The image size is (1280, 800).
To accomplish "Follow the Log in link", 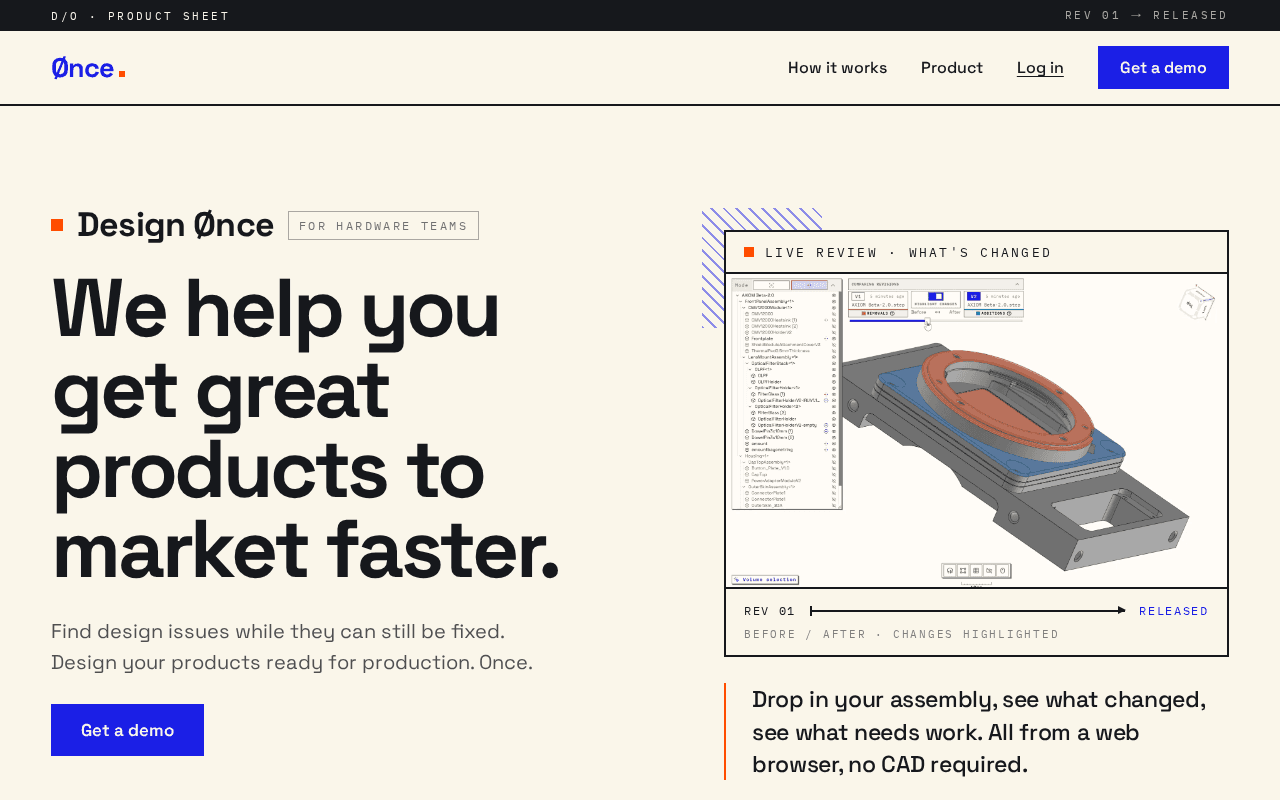I will 1040,68.
